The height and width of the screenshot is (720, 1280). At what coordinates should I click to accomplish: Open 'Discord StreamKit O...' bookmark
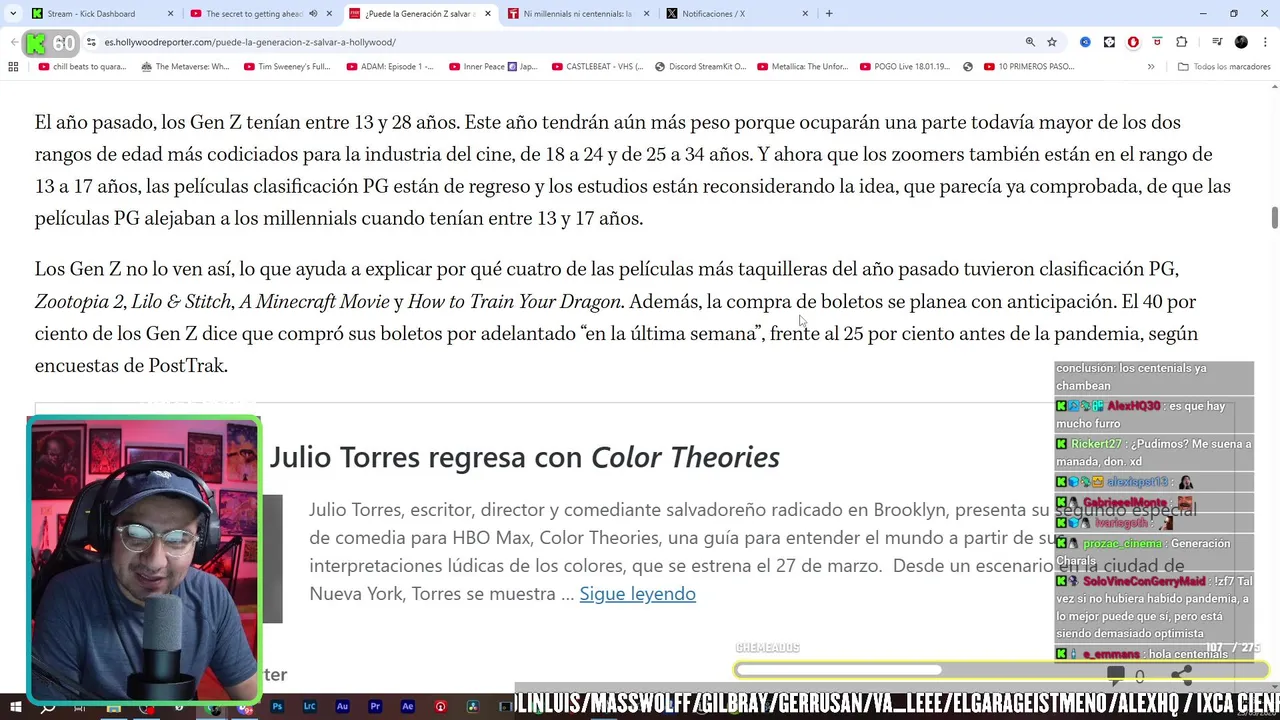click(700, 67)
